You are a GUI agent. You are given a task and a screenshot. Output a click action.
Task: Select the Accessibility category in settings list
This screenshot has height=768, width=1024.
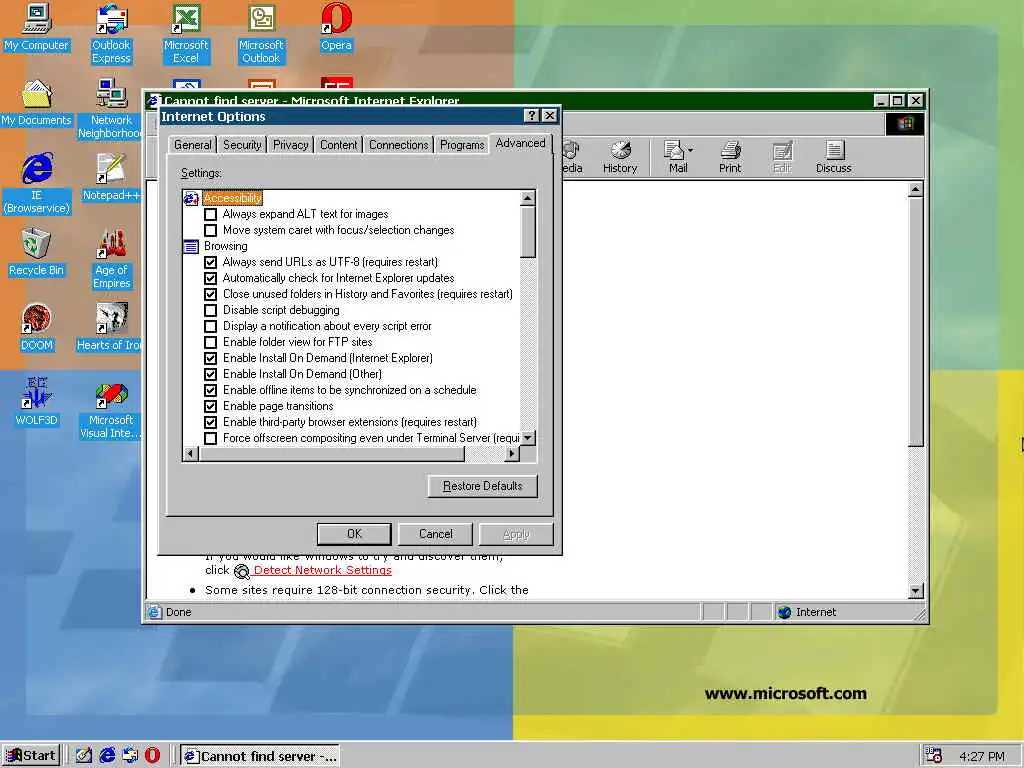pyautogui.click(x=232, y=198)
